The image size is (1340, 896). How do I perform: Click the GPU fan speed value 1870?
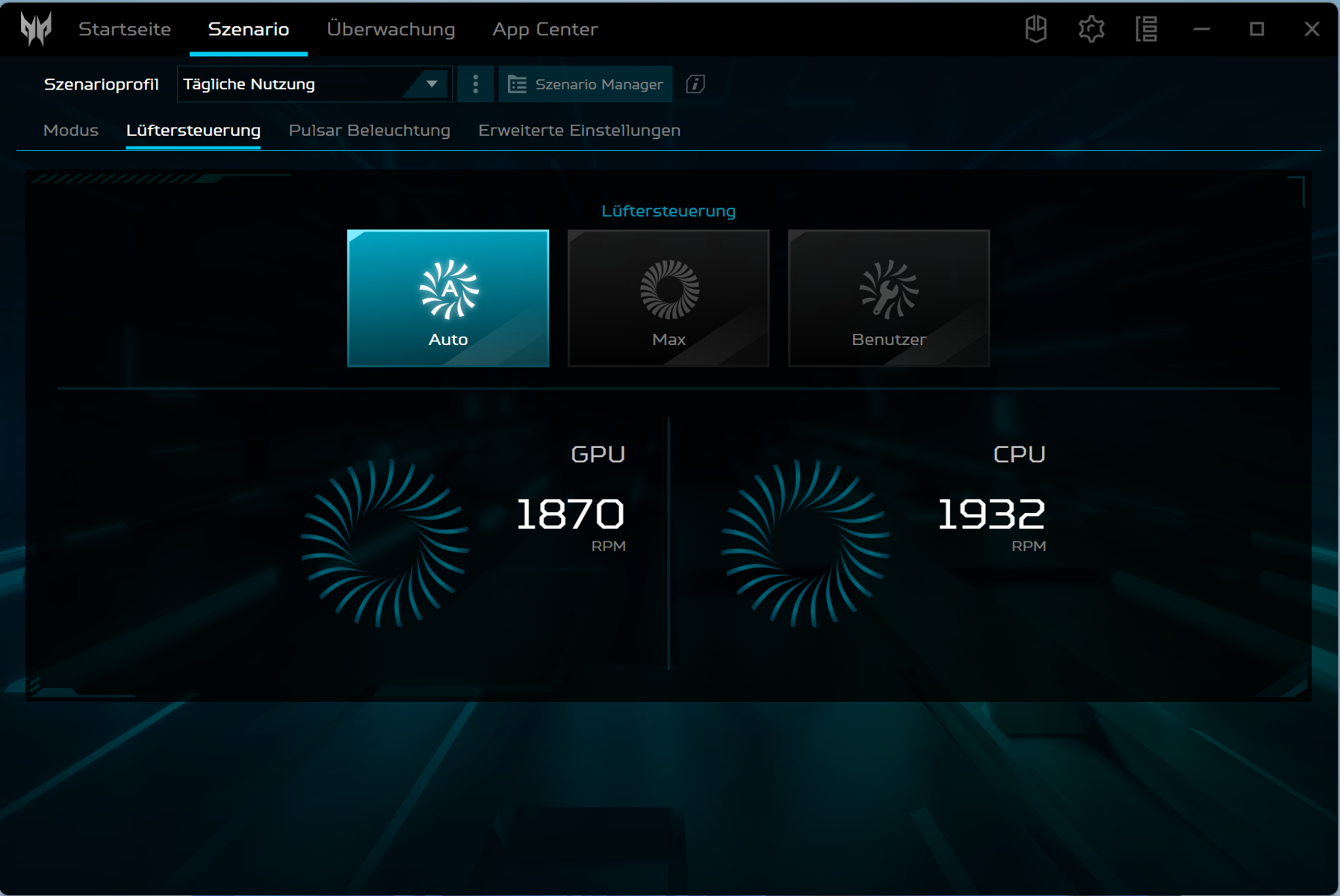tap(571, 514)
